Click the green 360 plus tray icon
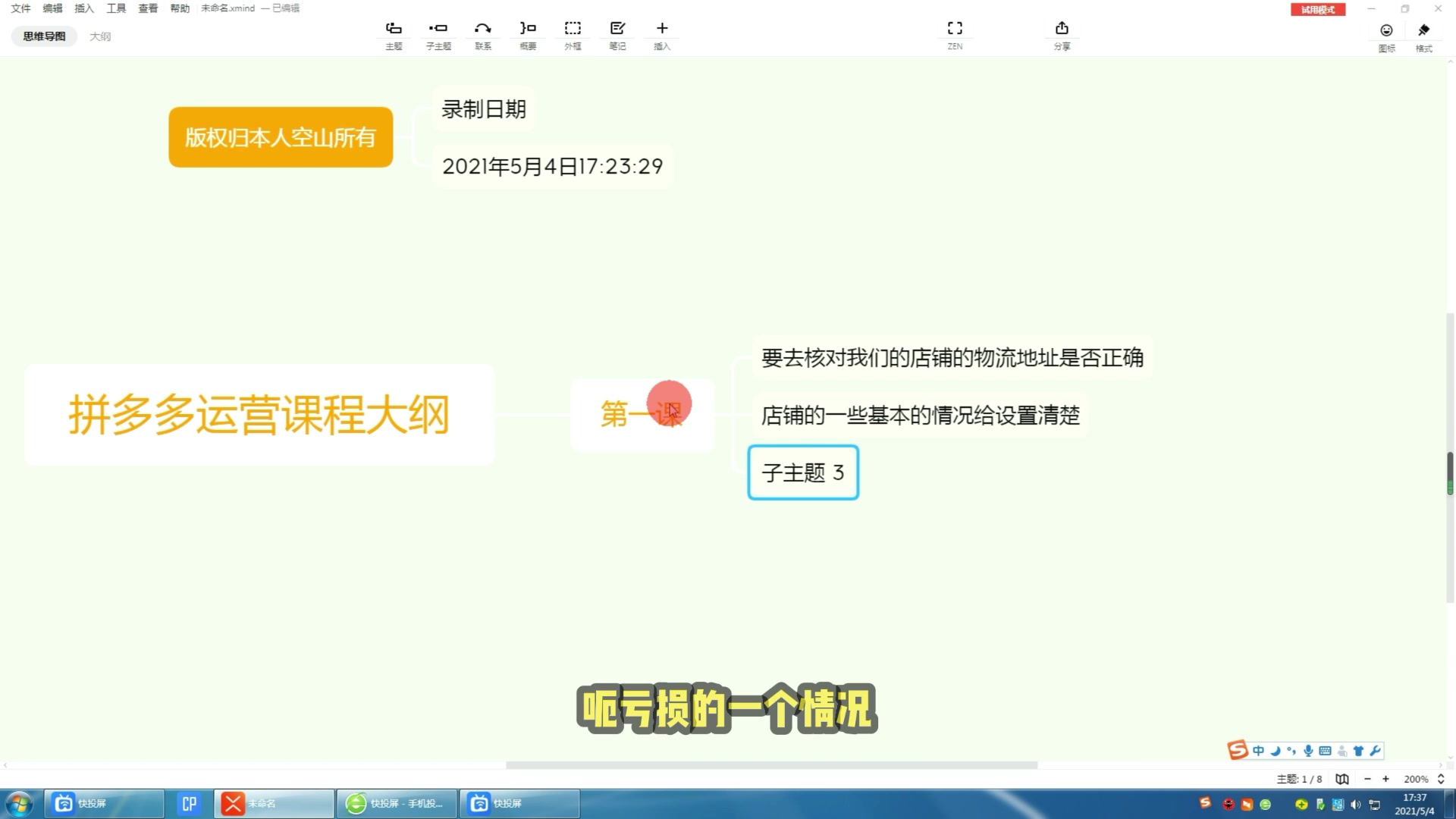Screen dimensions: 1456x819 point(1301,805)
